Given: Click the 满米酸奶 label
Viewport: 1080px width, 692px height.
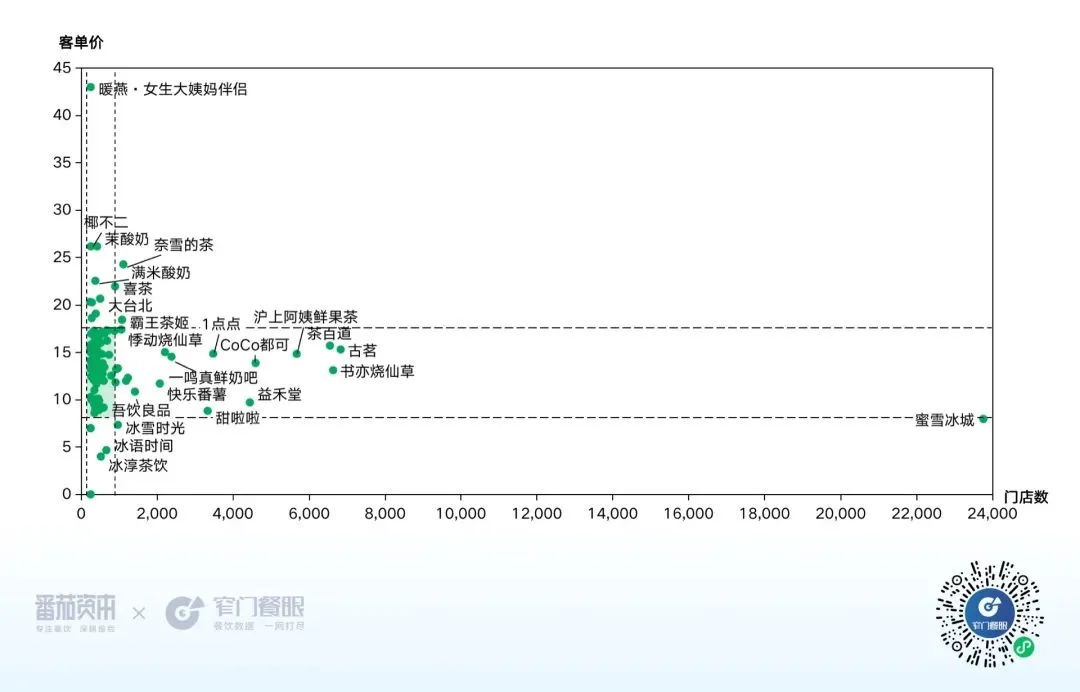Looking at the screenshot, I should point(161,273).
